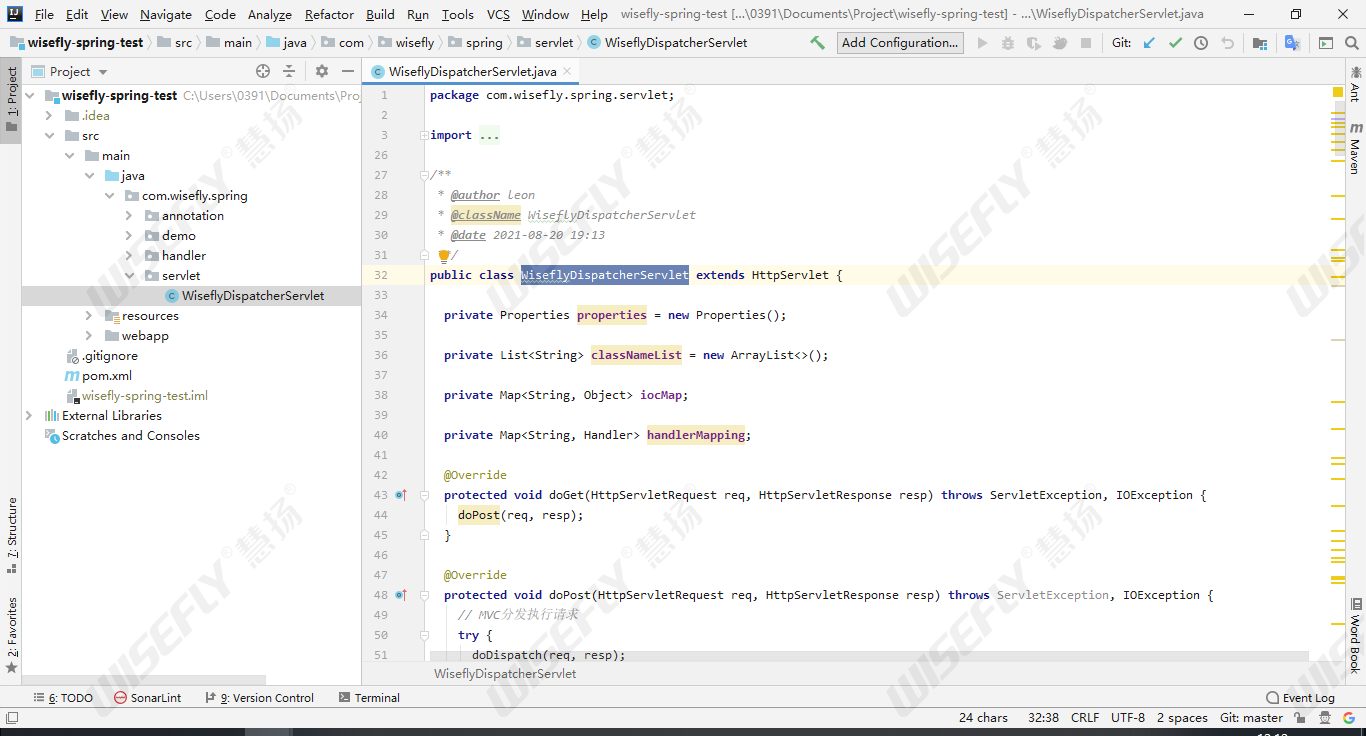Open the Tools menu
Image resolution: width=1366 pixels, height=736 pixels.
(457, 14)
